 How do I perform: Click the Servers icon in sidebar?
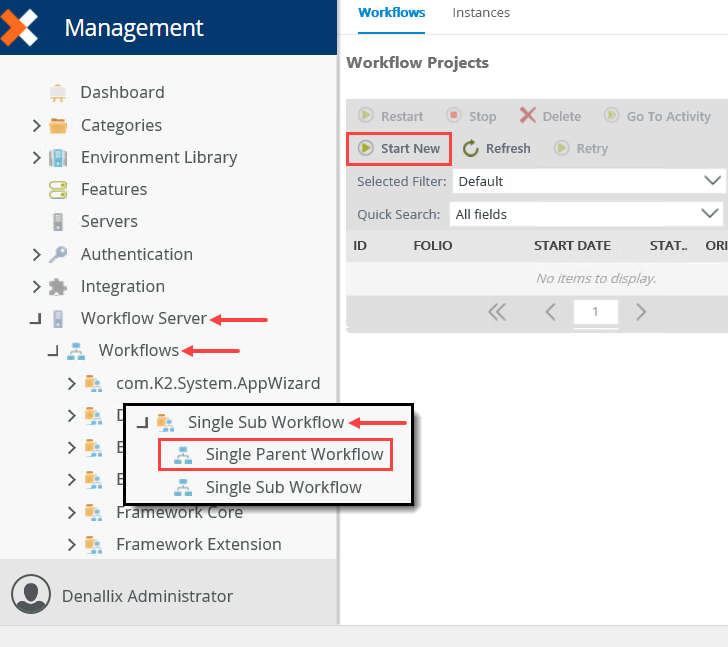click(x=58, y=221)
